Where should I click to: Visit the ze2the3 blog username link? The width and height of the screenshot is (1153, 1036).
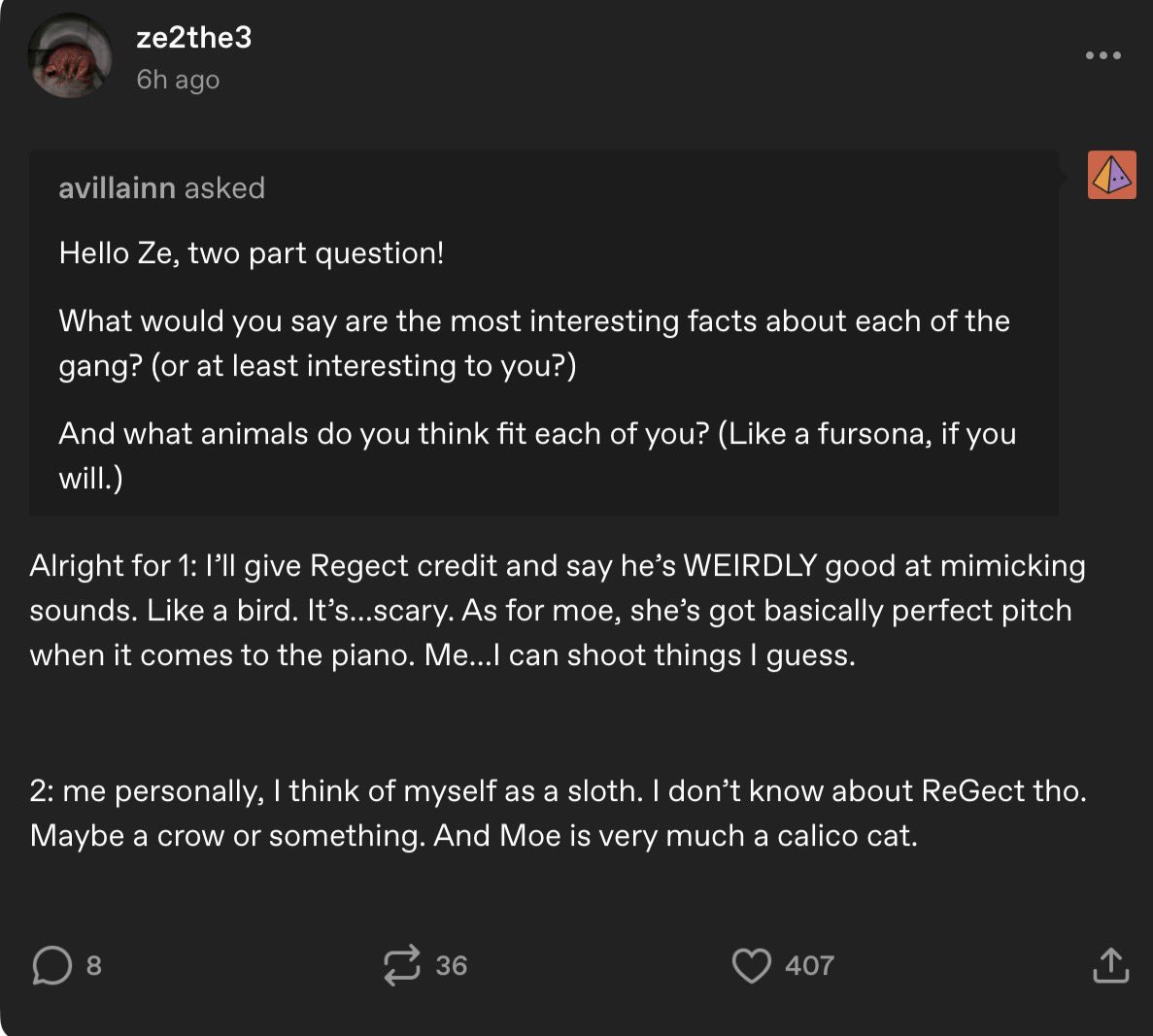tap(194, 37)
